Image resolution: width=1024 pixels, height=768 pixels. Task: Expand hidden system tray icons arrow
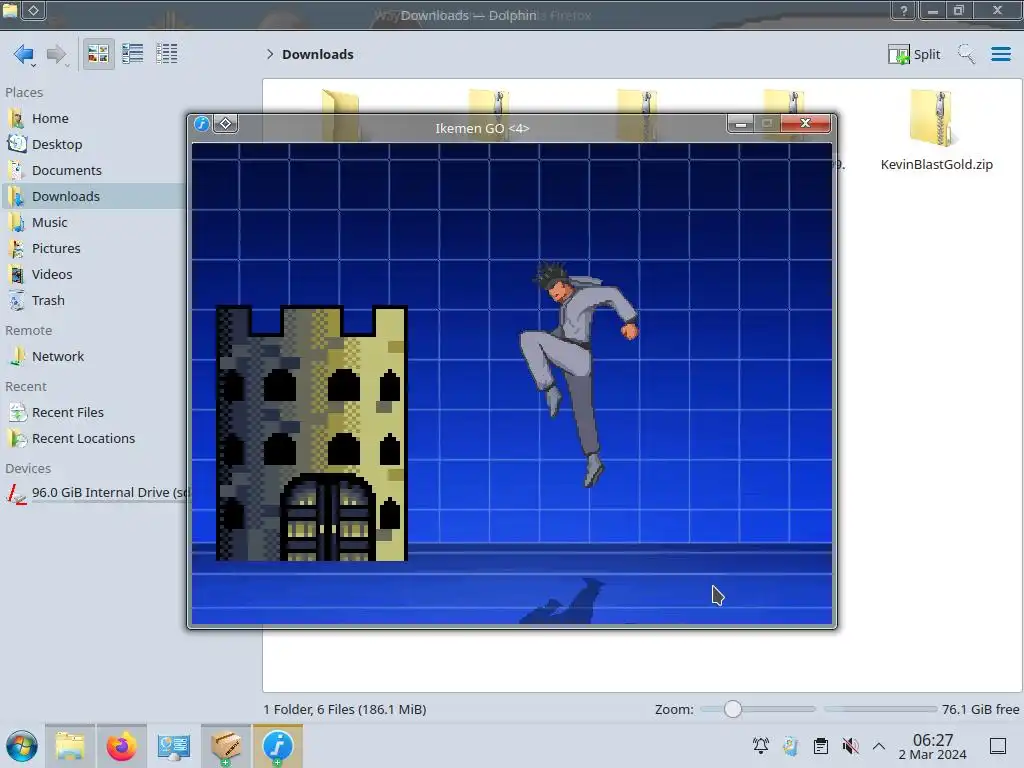click(x=879, y=746)
